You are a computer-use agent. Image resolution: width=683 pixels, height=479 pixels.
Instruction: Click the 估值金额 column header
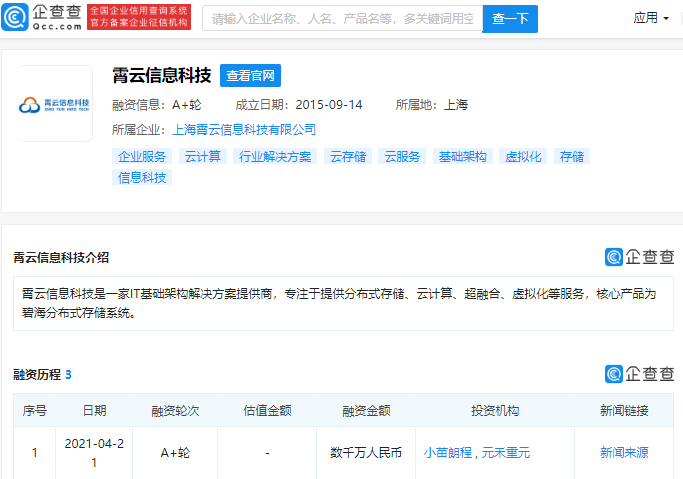(267, 410)
